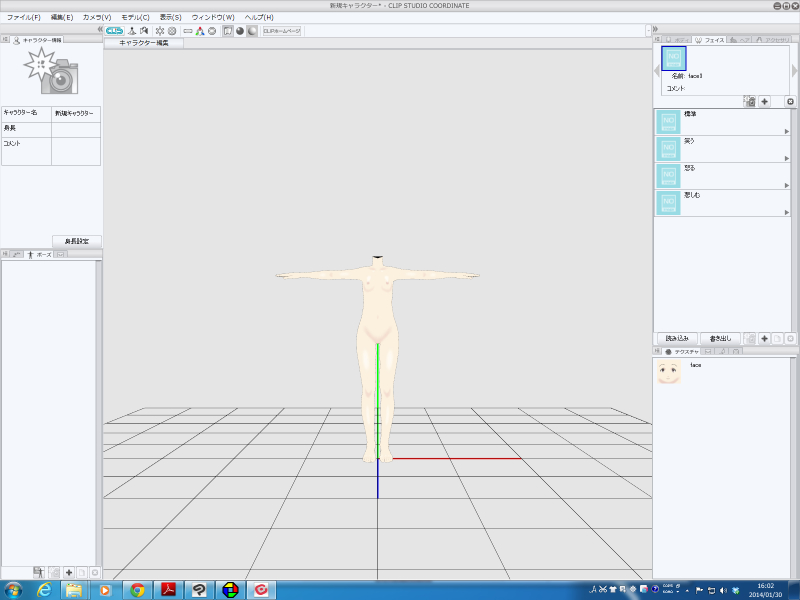Viewport: 800px width, 600px height.
Task: Open the ファイル(F) menu
Action: [x=24, y=17]
